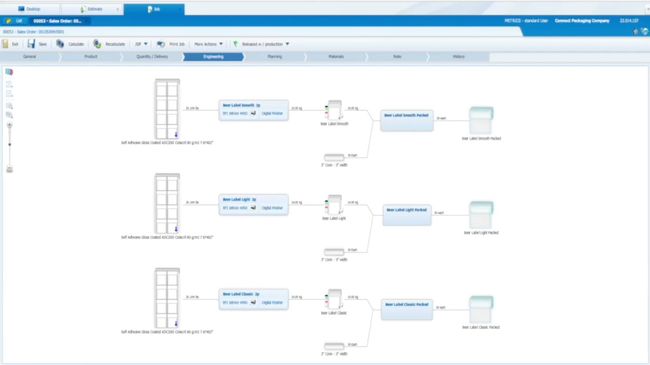The image size is (650, 365).
Task: Click the top end of zoom slider
Action: [10, 125]
